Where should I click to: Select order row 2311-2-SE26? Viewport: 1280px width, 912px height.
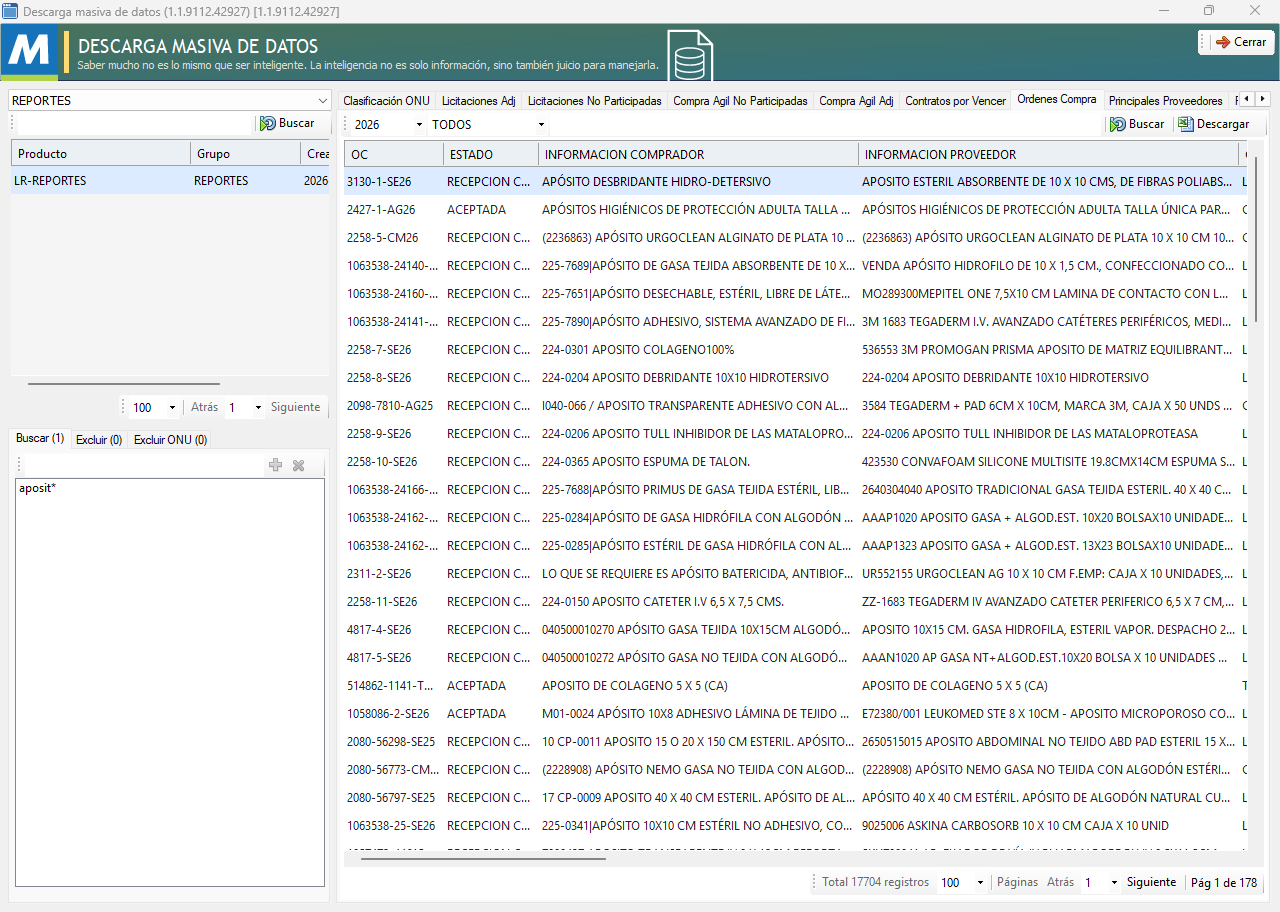(795, 574)
